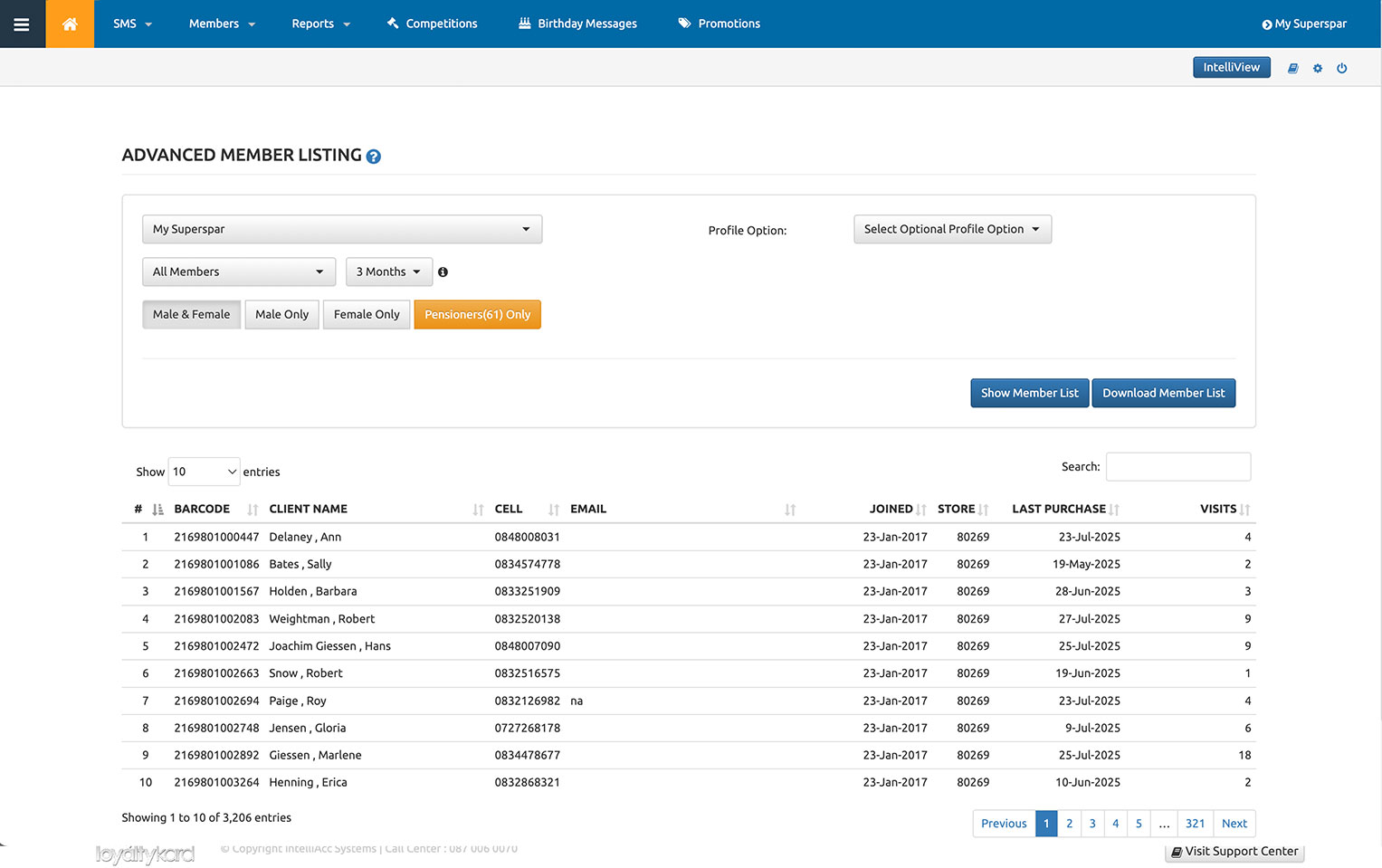1382x868 pixels.
Task: Sort by the Last Purchase column
Action: pyautogui.click(x=1066, y=509)
